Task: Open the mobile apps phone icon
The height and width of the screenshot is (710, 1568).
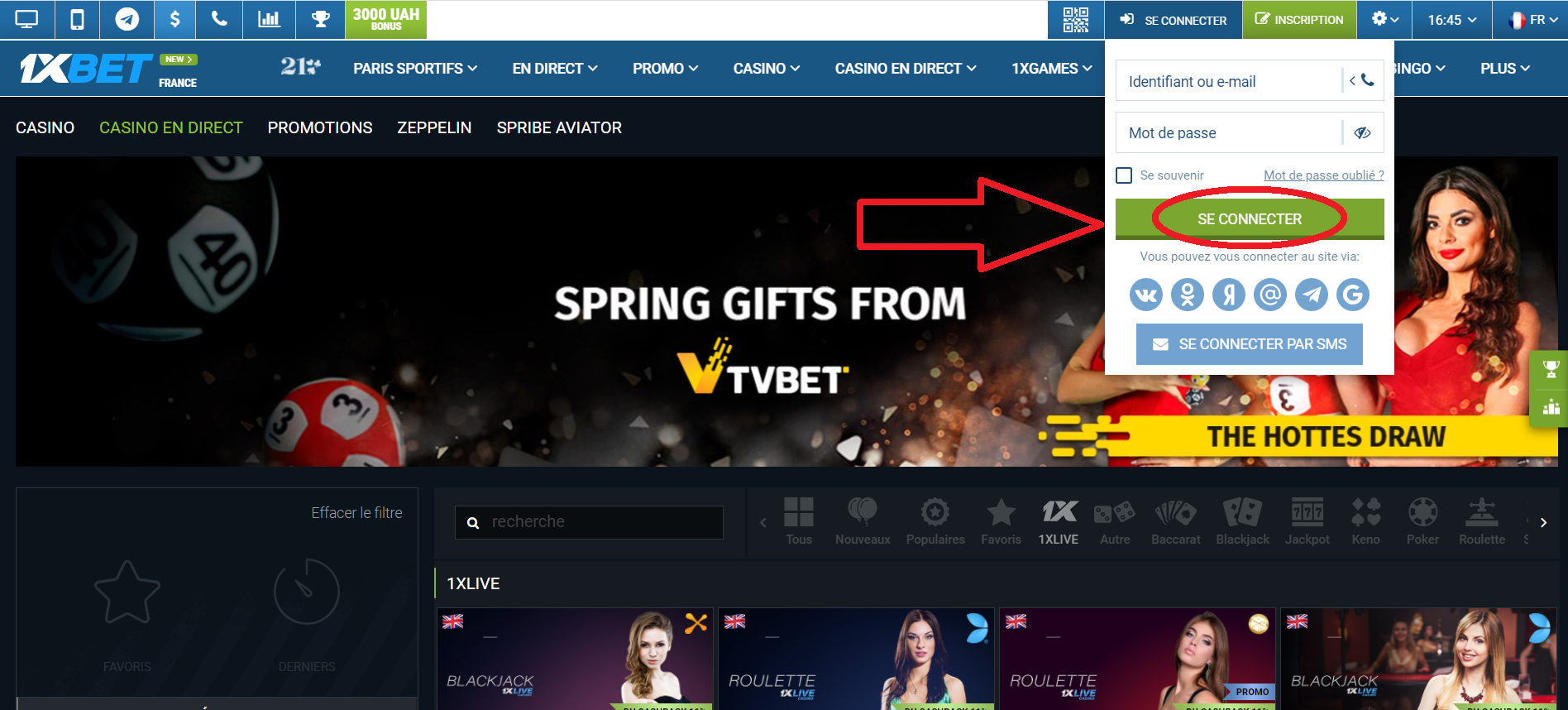Action: [77, 19]
